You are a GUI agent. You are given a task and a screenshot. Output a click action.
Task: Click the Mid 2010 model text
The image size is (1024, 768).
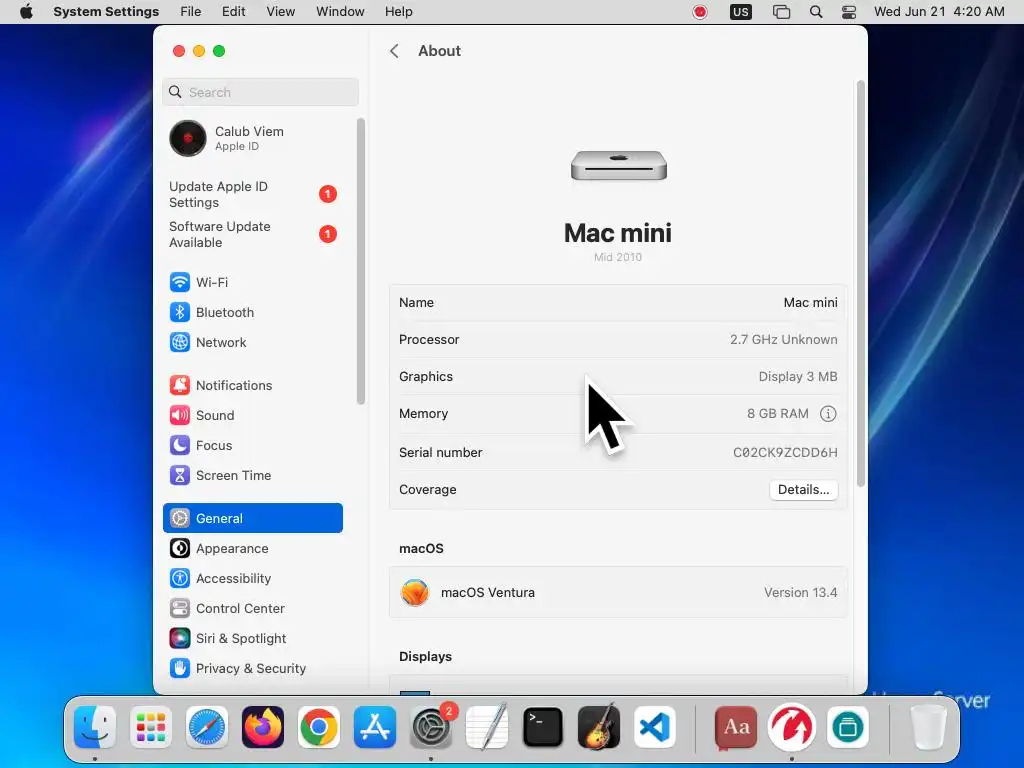pos(618,257)
